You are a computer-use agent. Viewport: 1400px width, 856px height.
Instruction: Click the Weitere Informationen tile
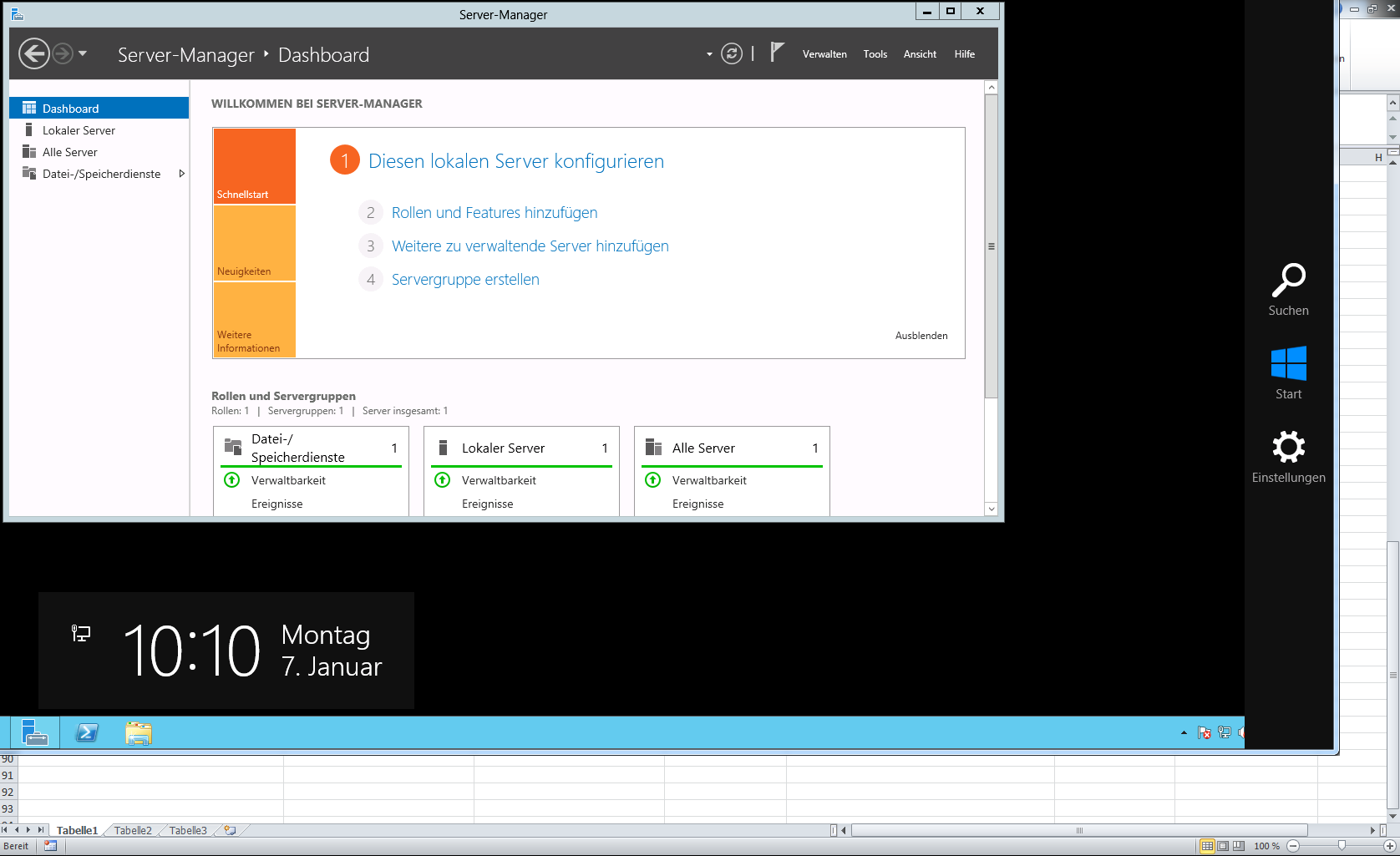[254, 320]
